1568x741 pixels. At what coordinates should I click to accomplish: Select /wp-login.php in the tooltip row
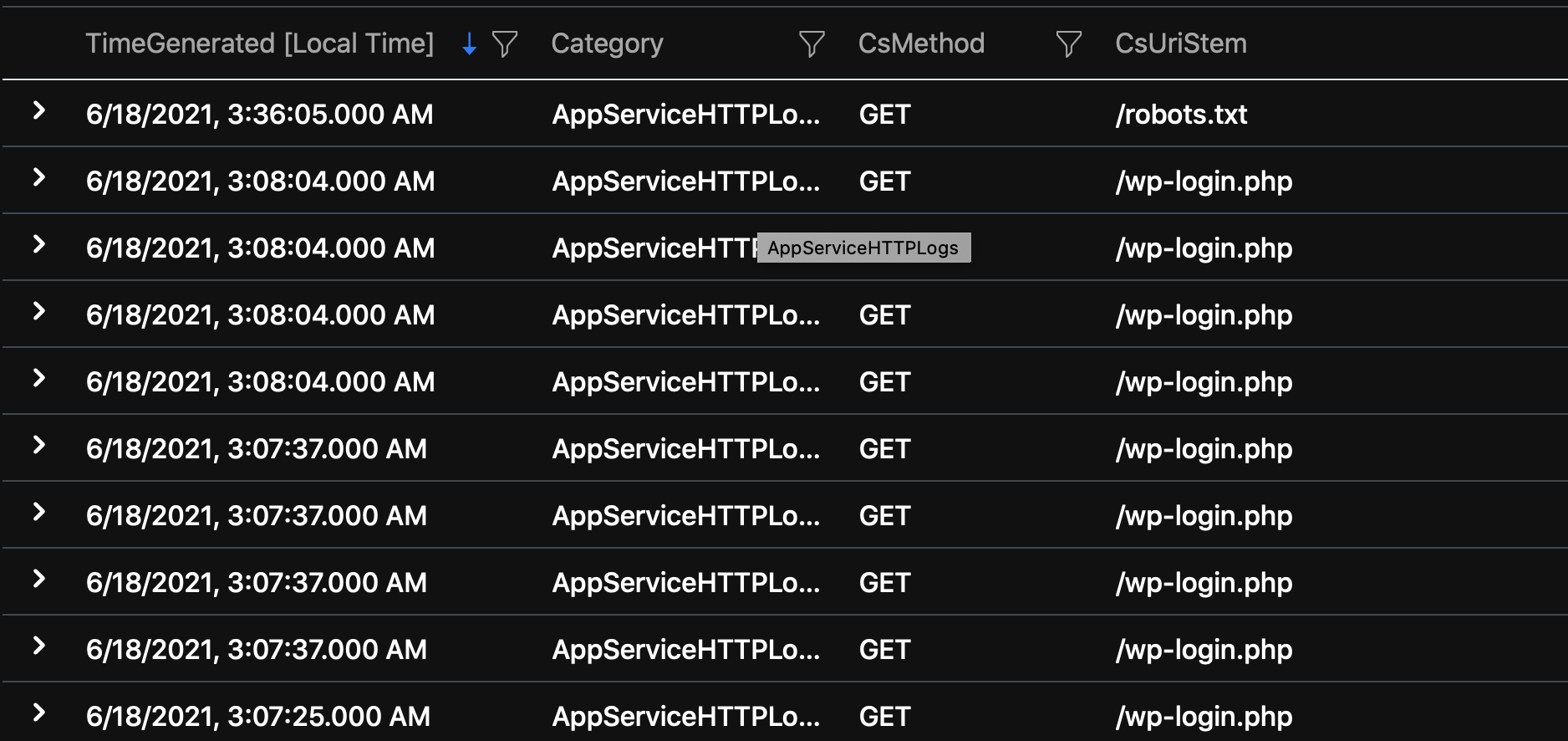(x=1204, y=248)
